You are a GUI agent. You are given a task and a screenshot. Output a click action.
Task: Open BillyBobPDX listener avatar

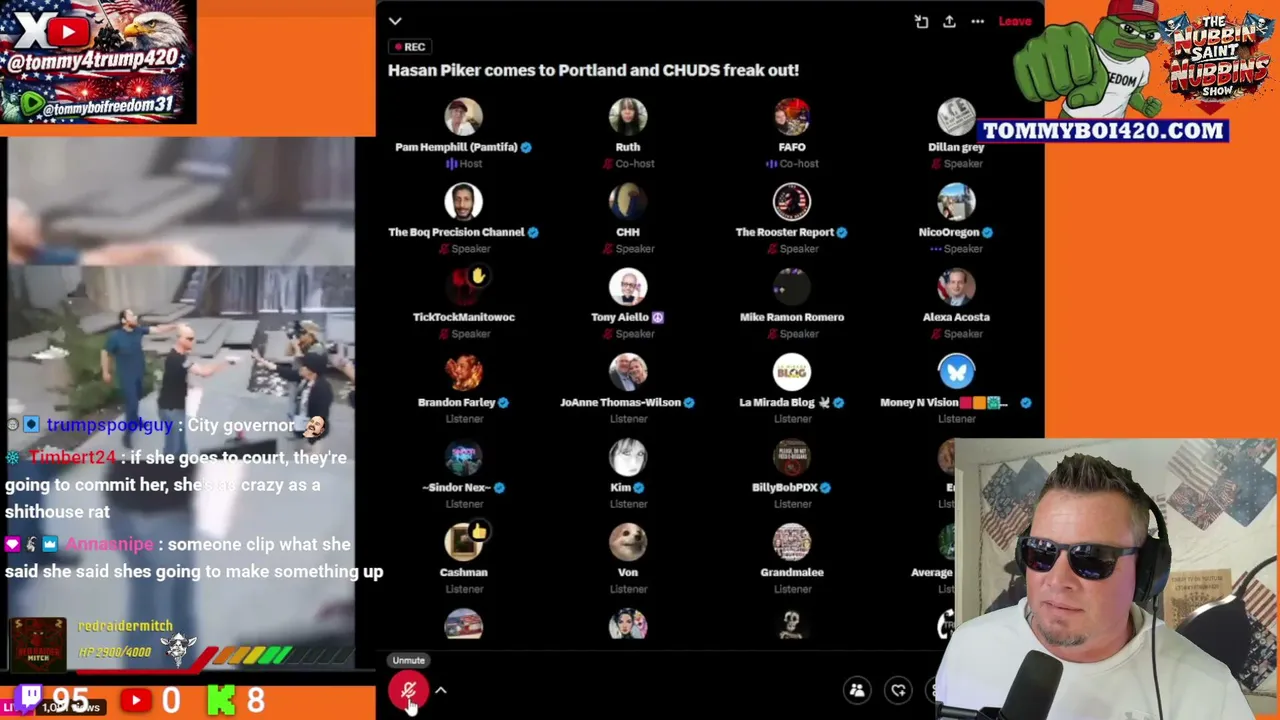click(792, 457)
